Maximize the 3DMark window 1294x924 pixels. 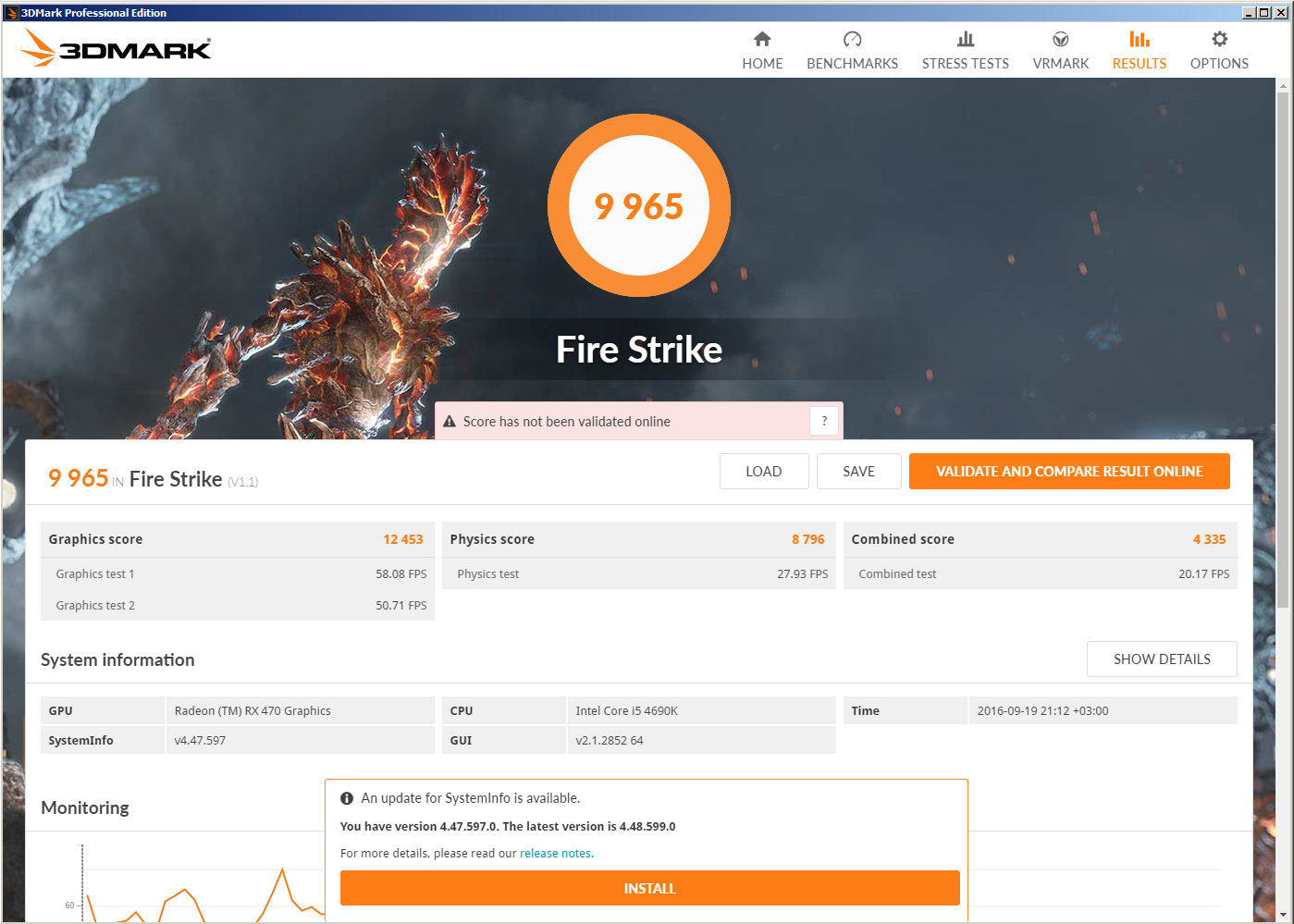coord(1263,13)
